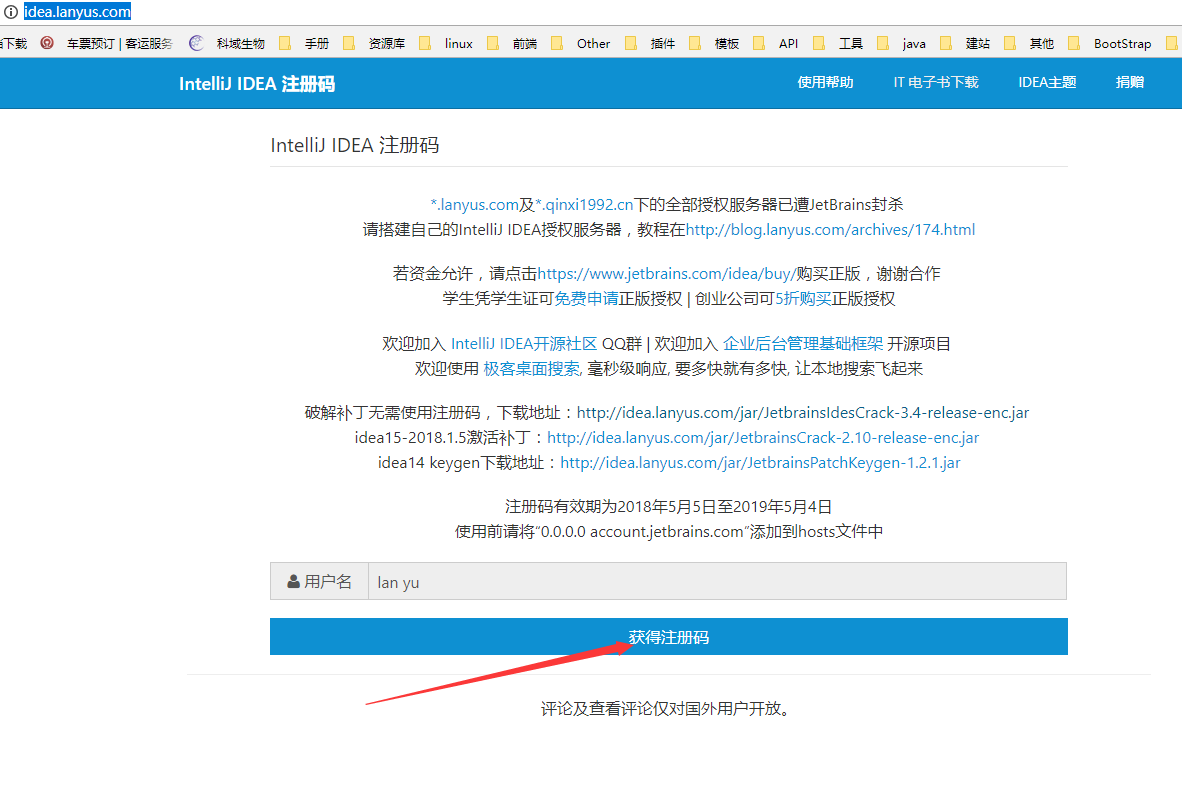Click the IntelliJ IDEA 注册码 navbar brand

[x=257, y=84]
